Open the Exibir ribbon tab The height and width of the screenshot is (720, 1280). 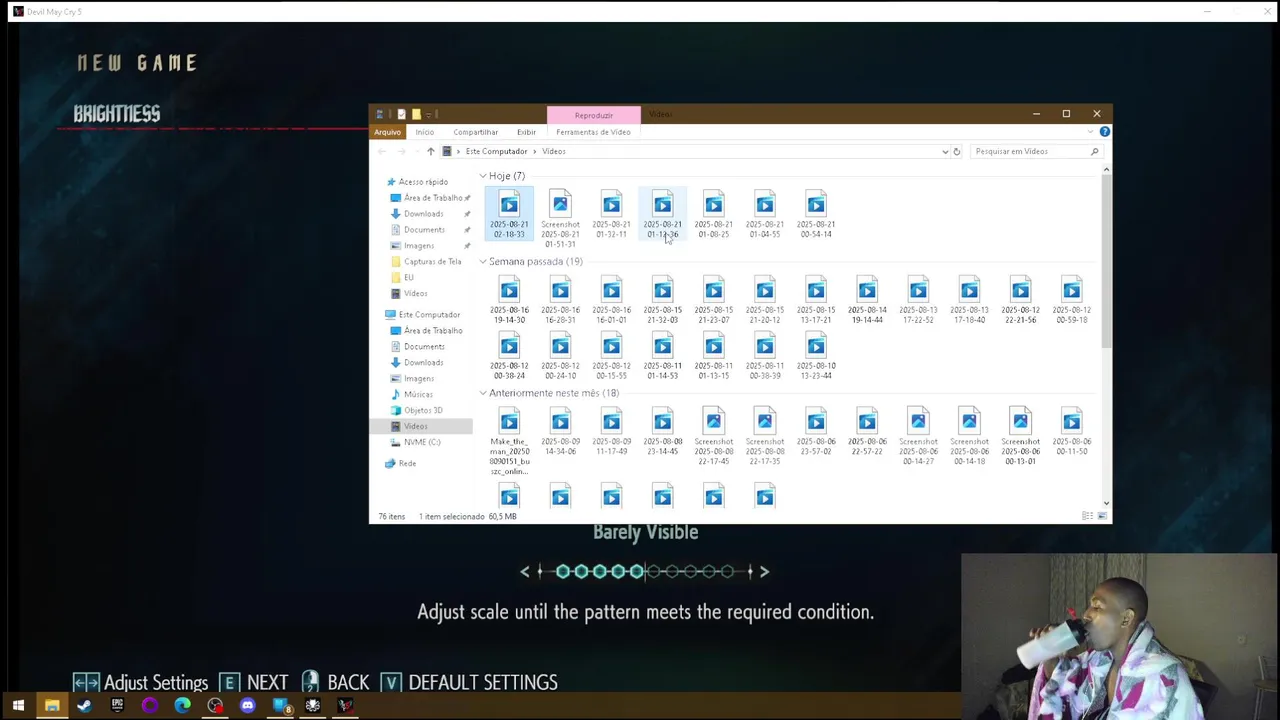coord(526,132)
